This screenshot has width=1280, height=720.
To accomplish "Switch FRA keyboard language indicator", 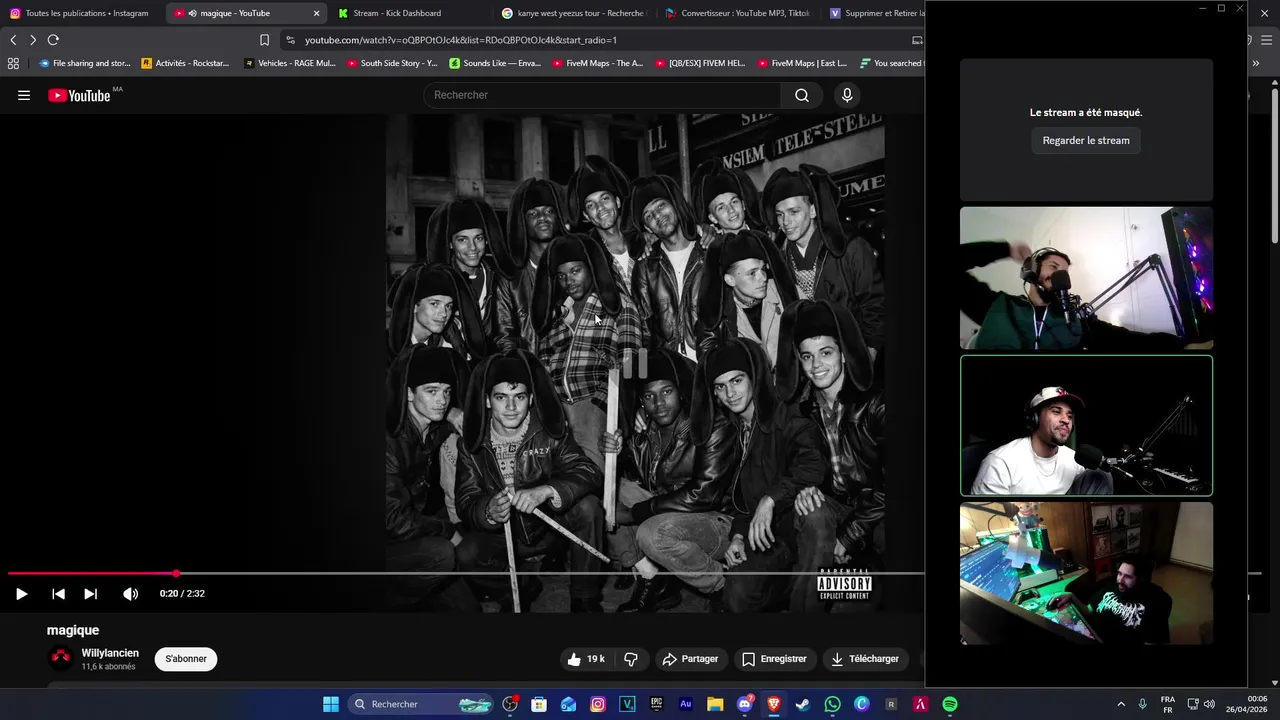I will pyautogui.click(x=1168, y=704).
